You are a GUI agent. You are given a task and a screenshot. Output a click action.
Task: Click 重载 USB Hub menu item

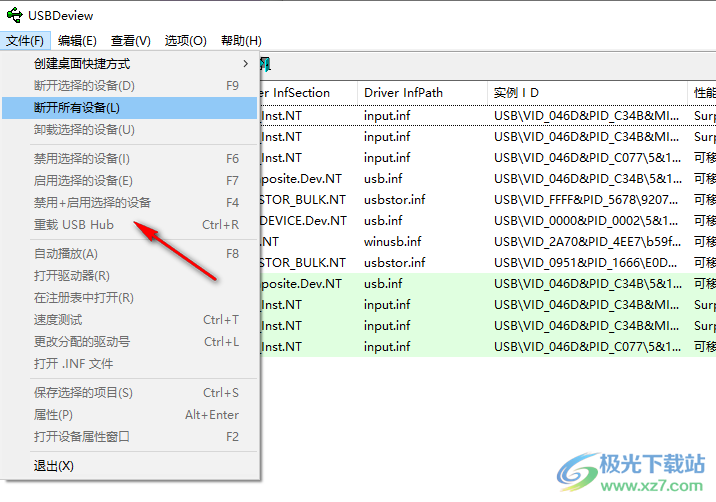point(130,224)
